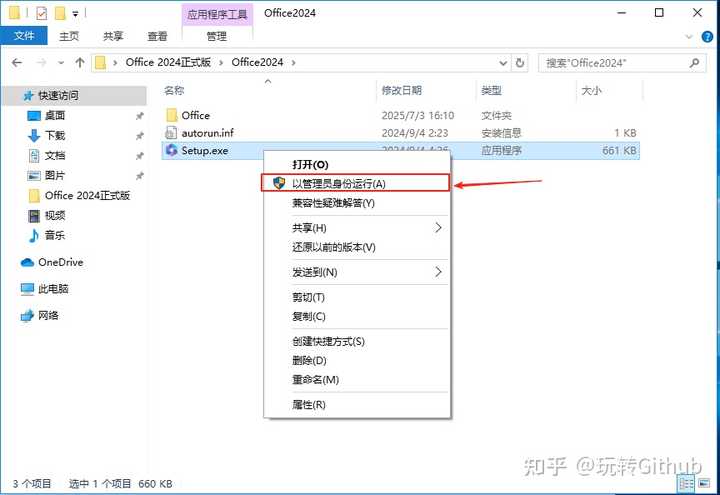Choose 兼容性疑难解答(Y) in context menu
This screenshot has height=495, width=720.
pos(356,202)
